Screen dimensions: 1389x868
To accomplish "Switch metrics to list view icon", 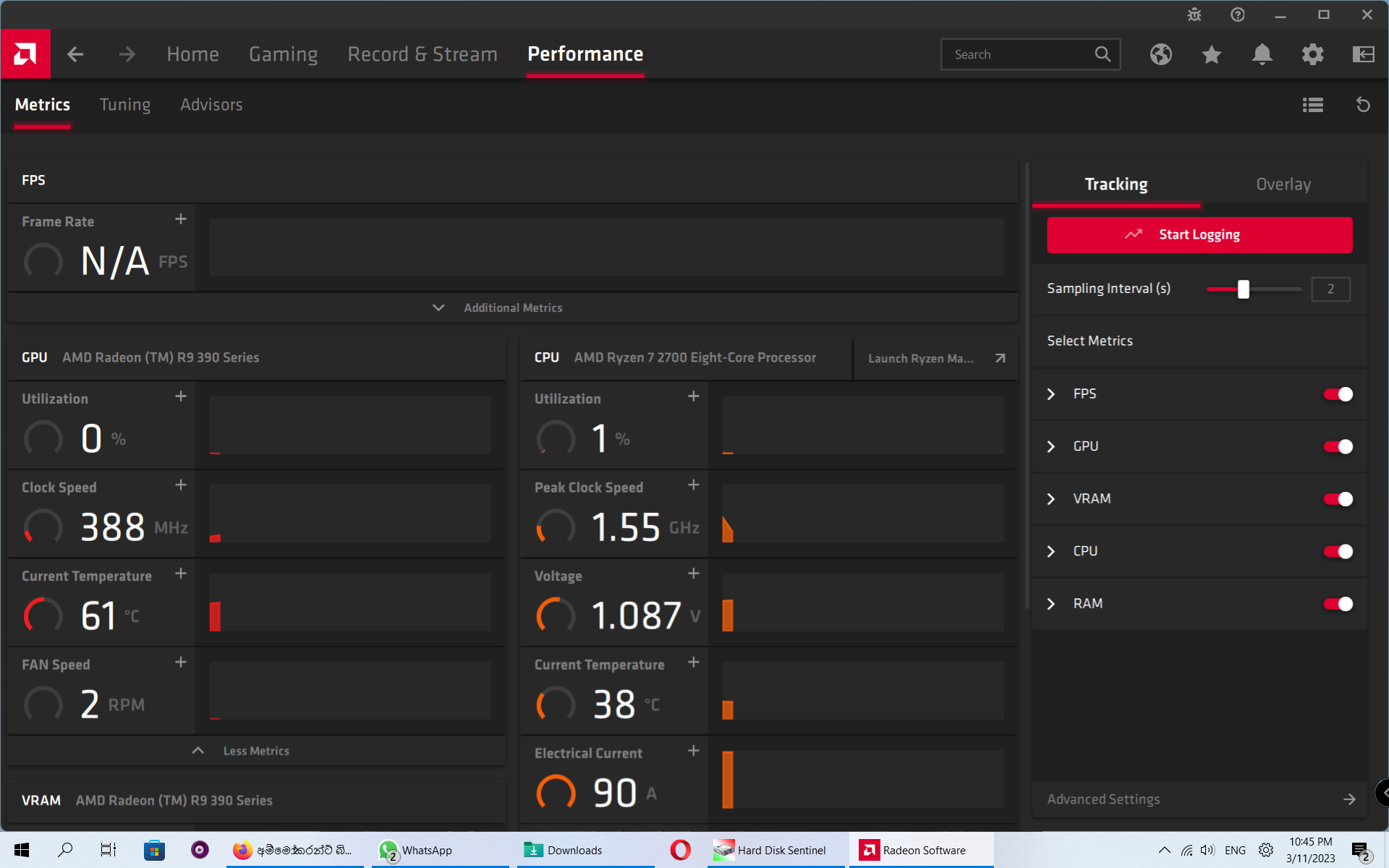I will coord(1313,105).
